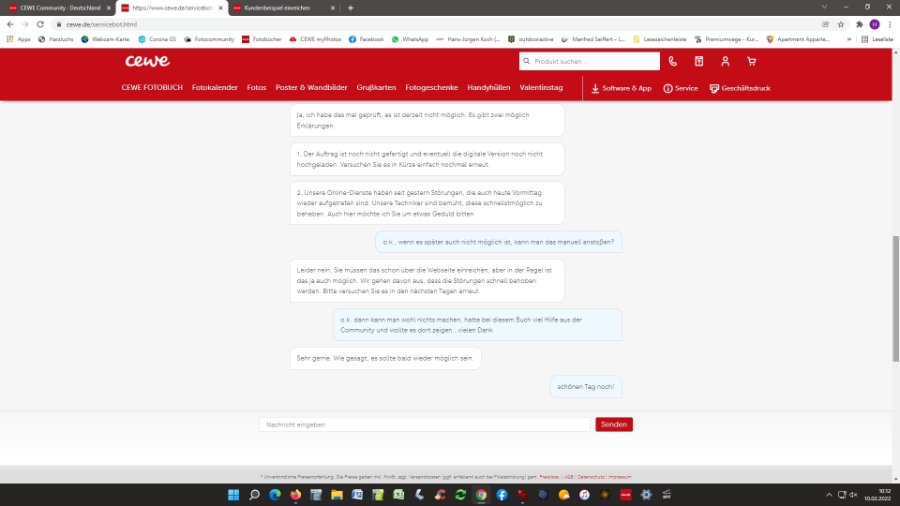This screenshot has width=900, height=506.
Task: Click Impressum footer link
Action: coord(620,477)
